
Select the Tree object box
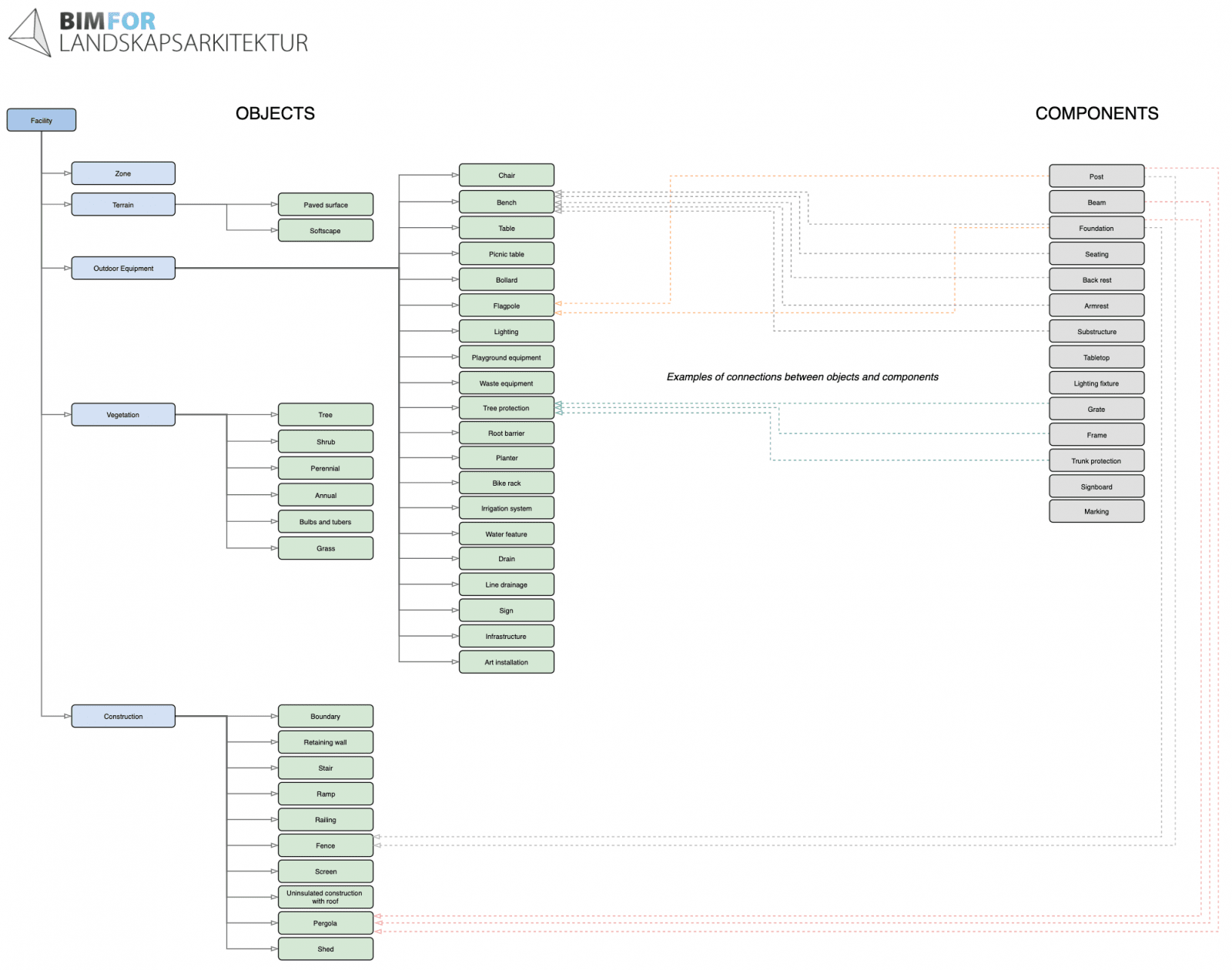[326, 415]
